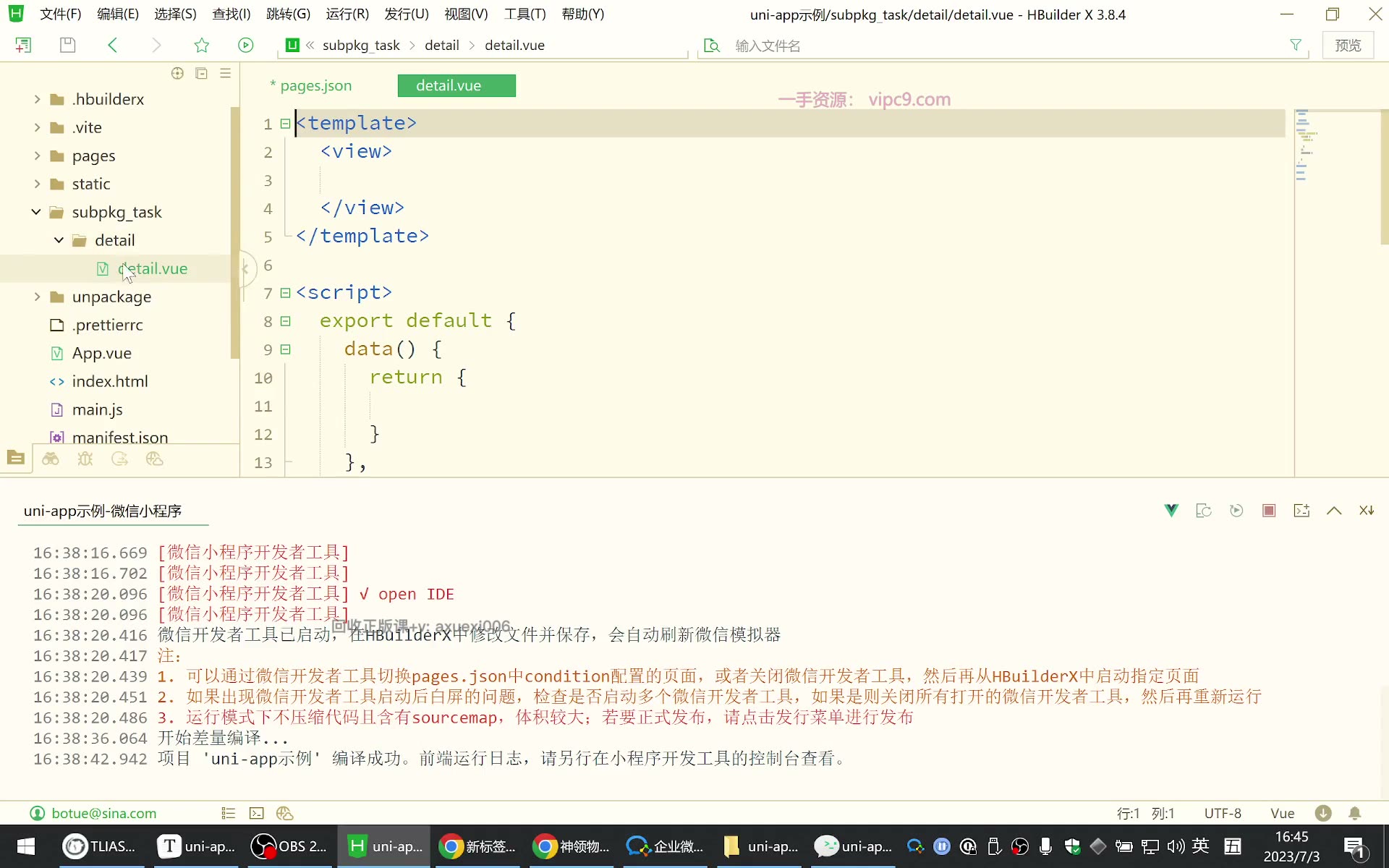
Task: Go back with the left arrow icon
Action: coord(112,45)
